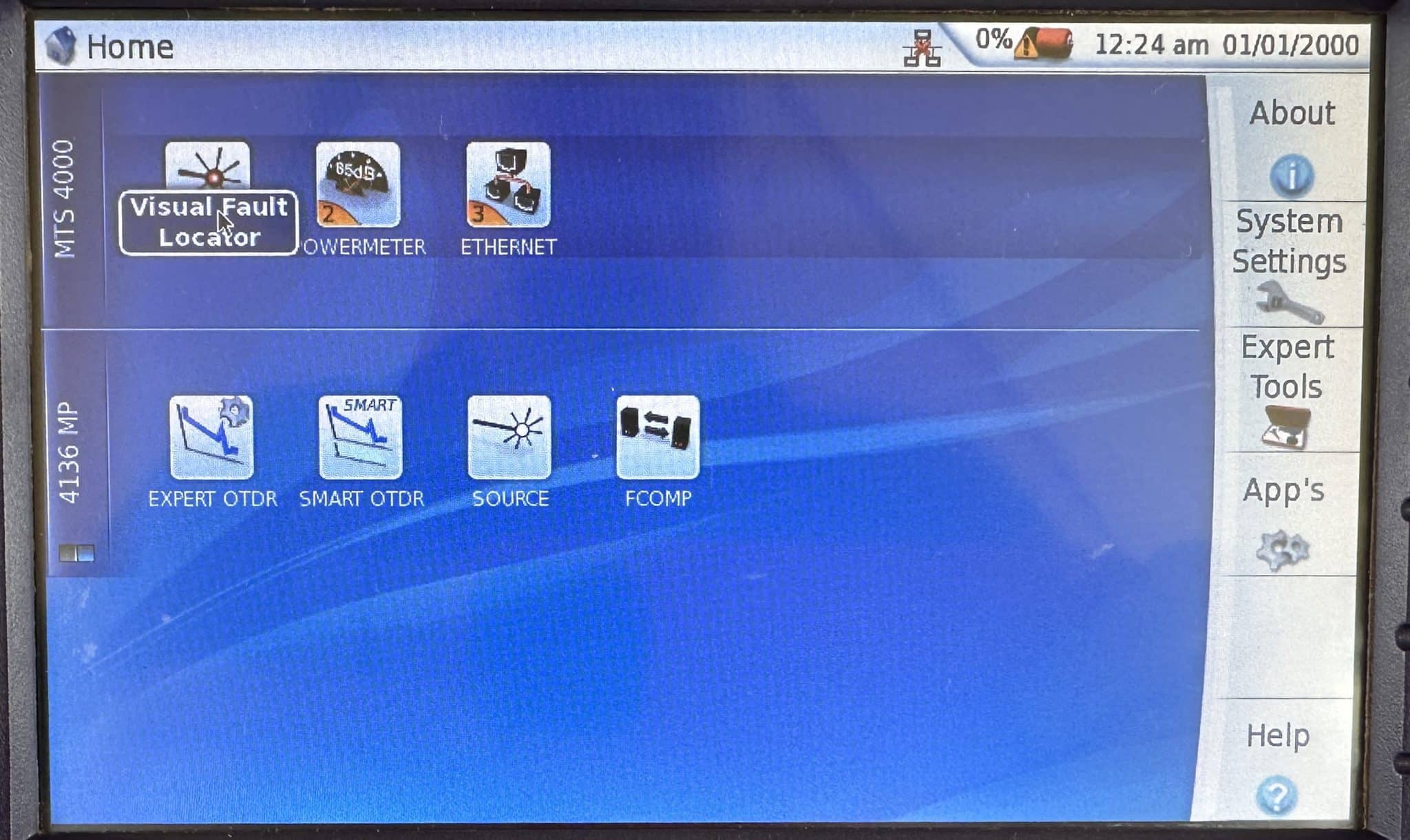Open the Expert Tools toolbox icon

click(1285, 428)
